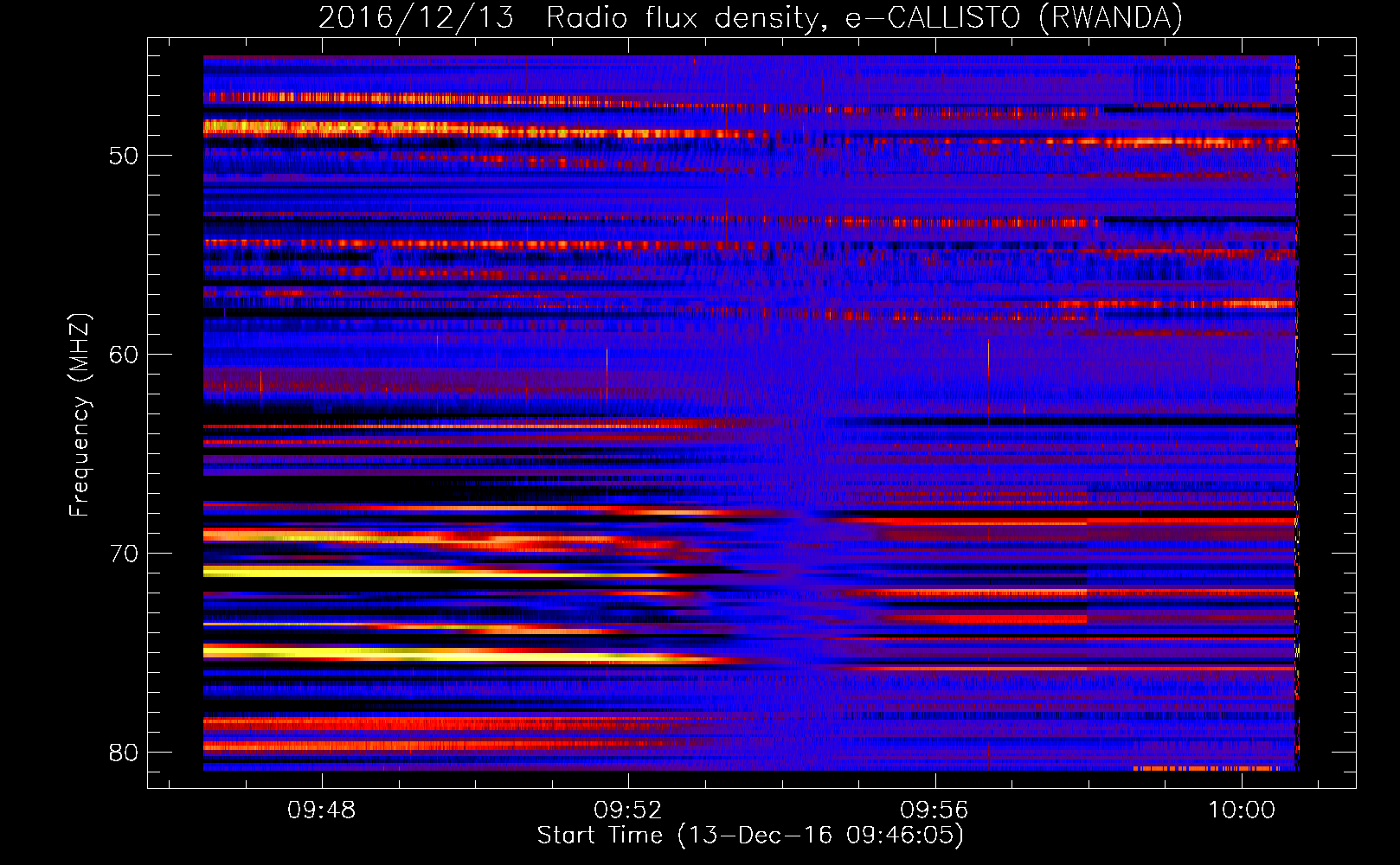The image size is (1400, 865).
Task: Click the 60 MHz frequency tick label
Action: [124, 355]
